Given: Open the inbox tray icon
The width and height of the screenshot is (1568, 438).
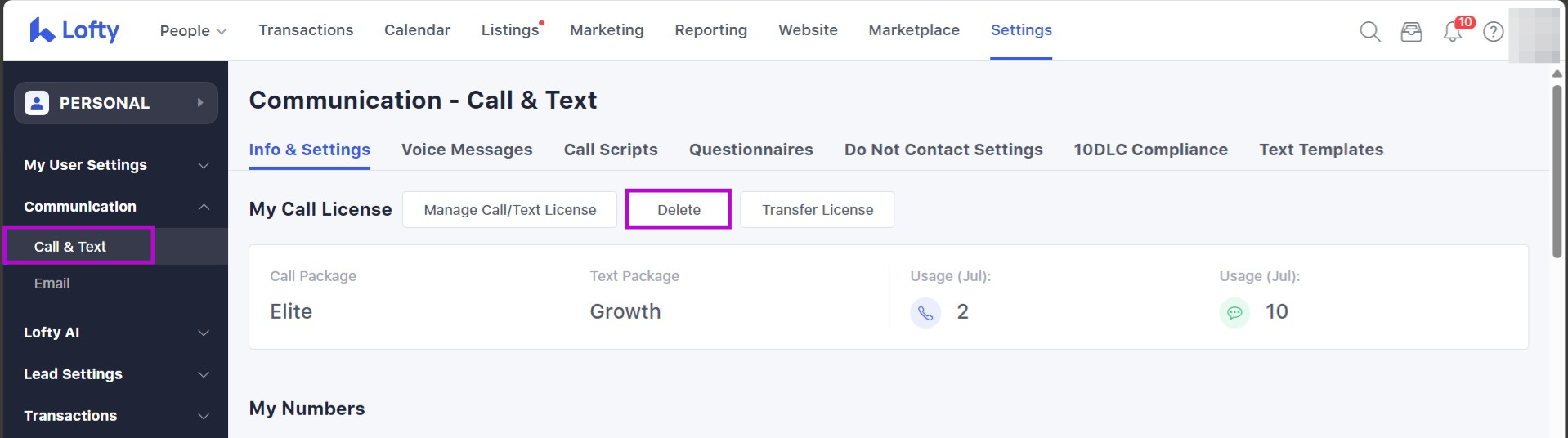Looking at the screenshot, I should coord(1411,32).
